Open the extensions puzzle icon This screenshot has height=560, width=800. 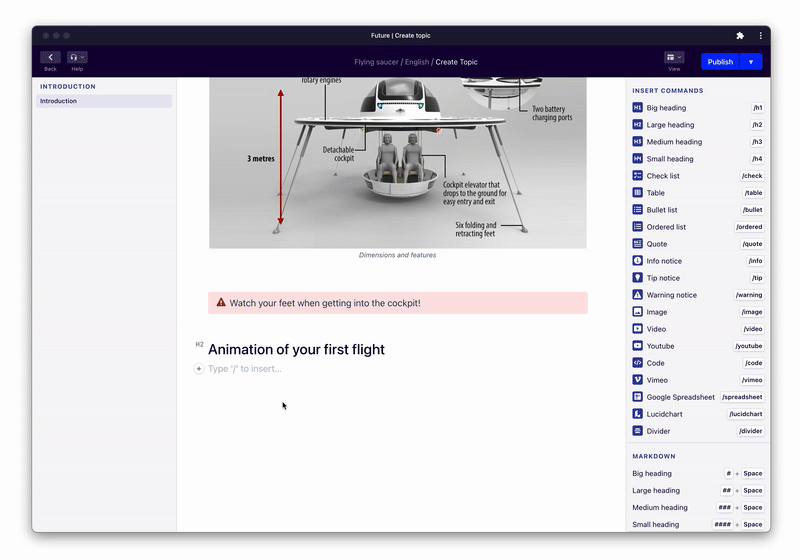tap(740, 36)
